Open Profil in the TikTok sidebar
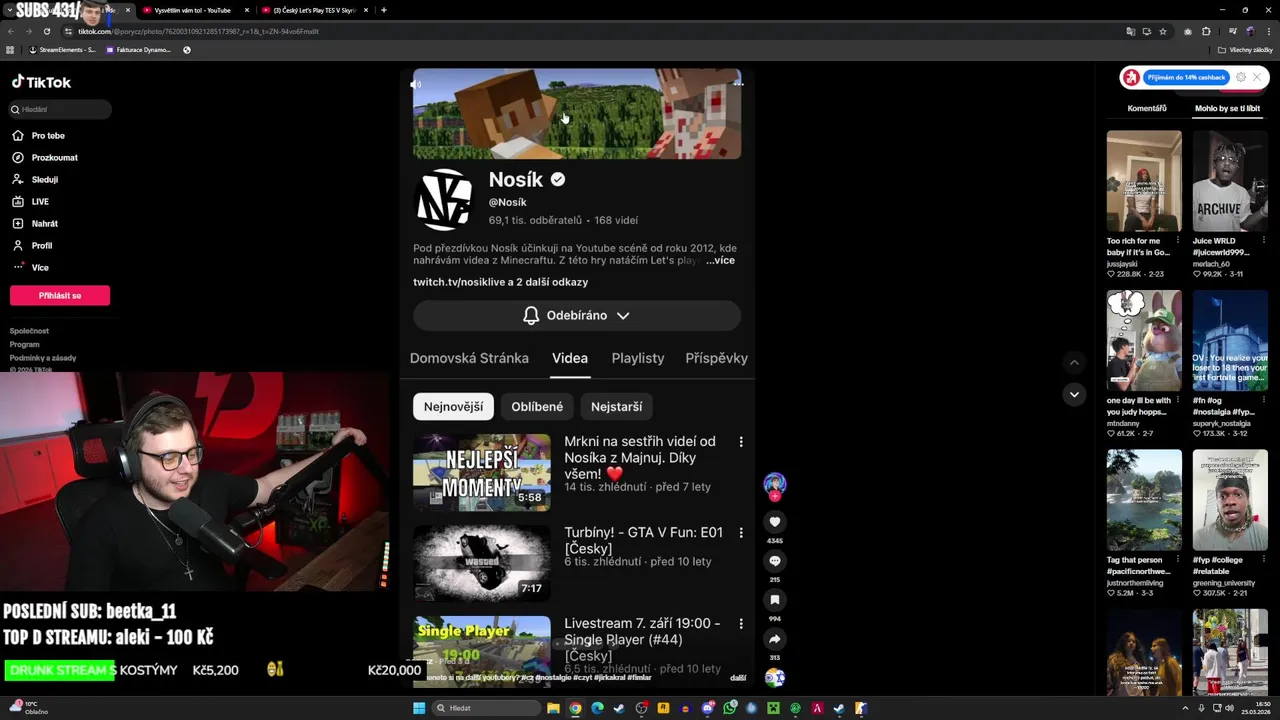 pos(32,246)
